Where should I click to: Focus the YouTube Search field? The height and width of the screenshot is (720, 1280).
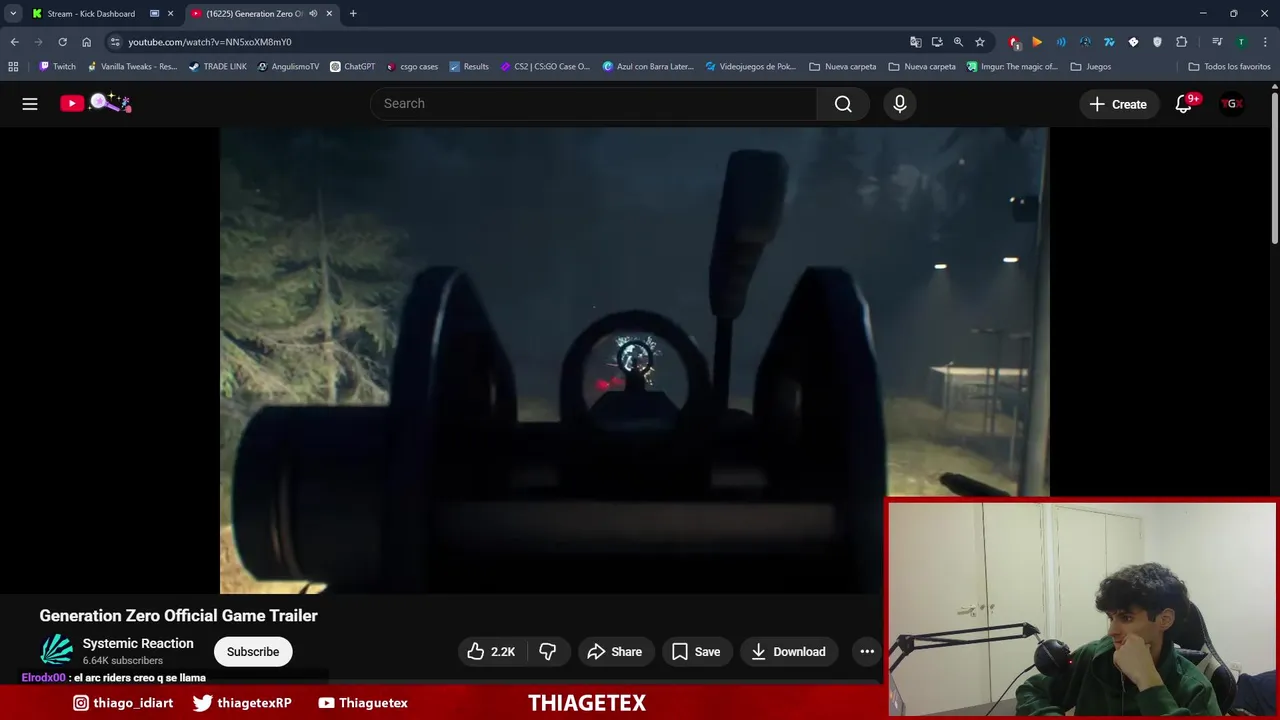click(x=593, y=104)
